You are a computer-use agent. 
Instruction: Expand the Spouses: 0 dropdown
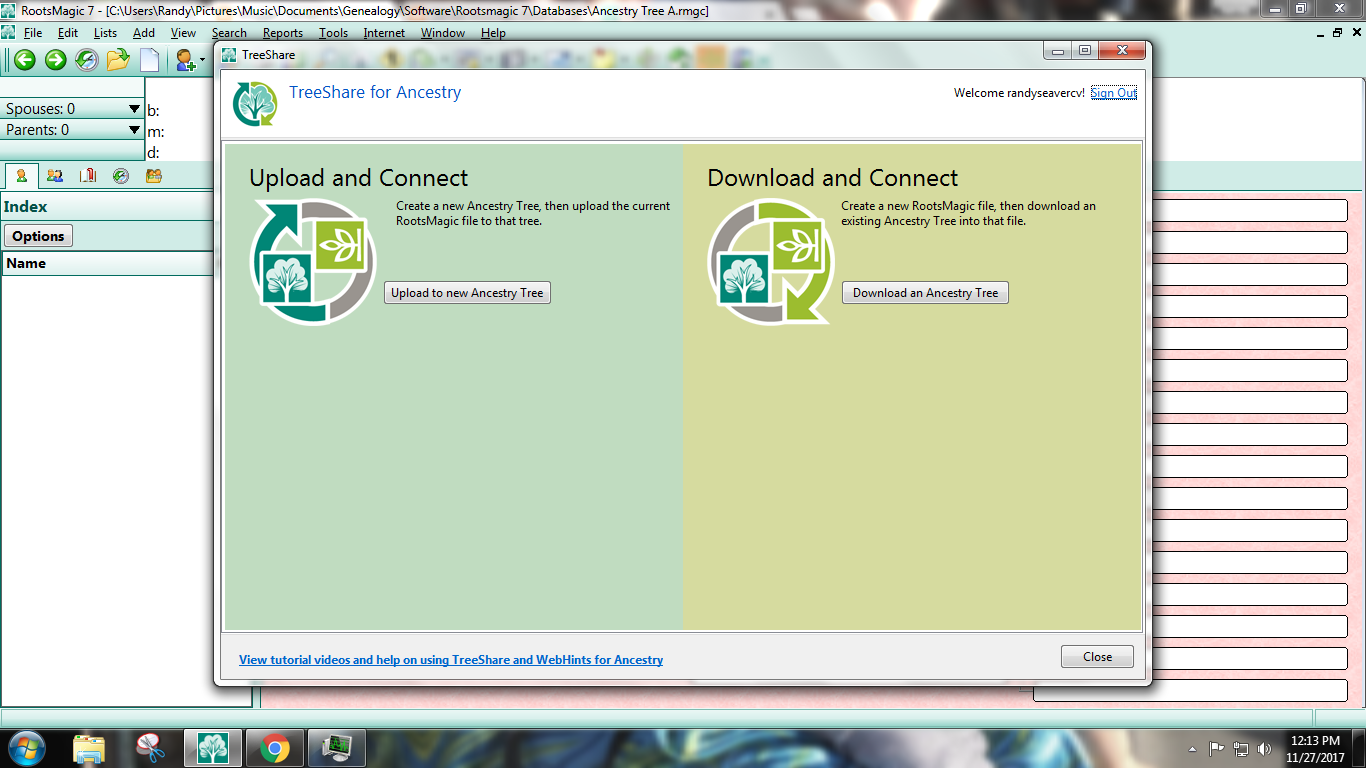coord(134,109)
